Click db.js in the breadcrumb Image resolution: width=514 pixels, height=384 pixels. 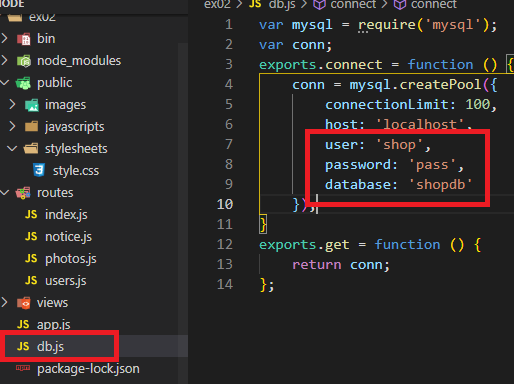coord(282,4)
